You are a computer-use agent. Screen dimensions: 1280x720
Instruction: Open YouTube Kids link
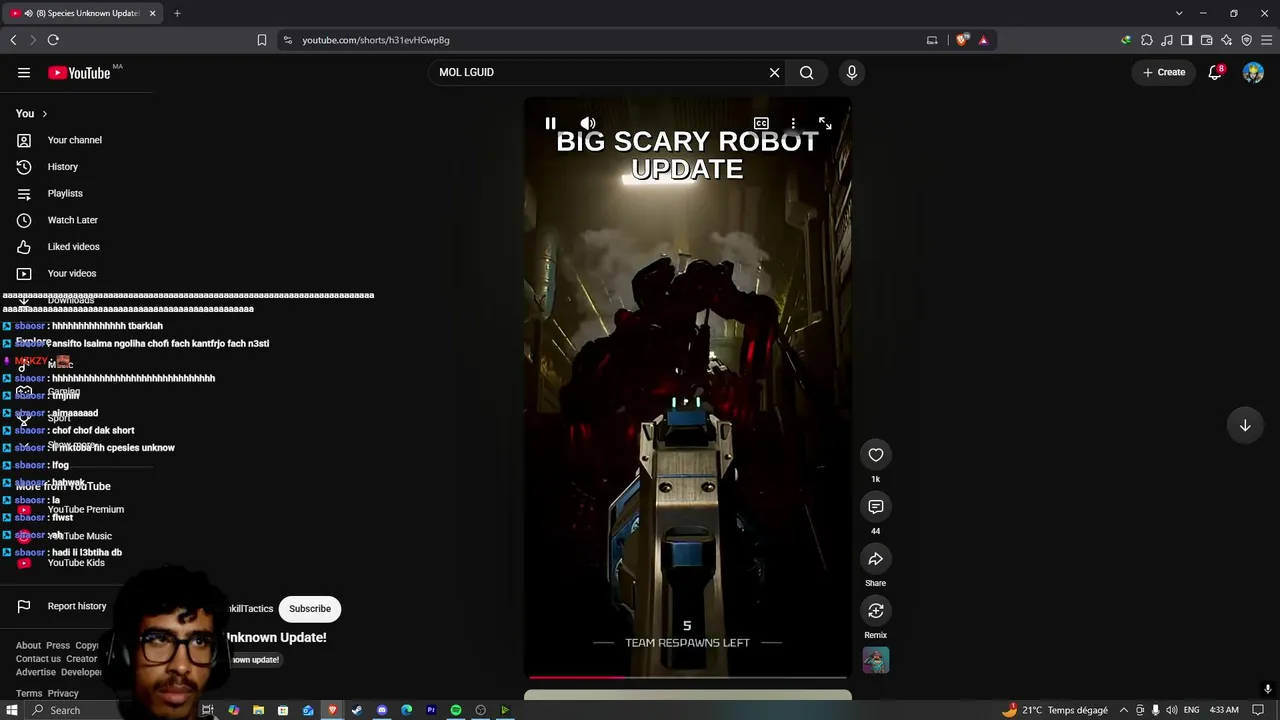point(76,563)
